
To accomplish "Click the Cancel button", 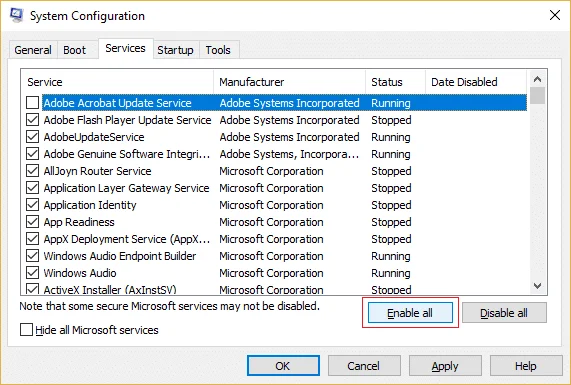I will point(364,366).
